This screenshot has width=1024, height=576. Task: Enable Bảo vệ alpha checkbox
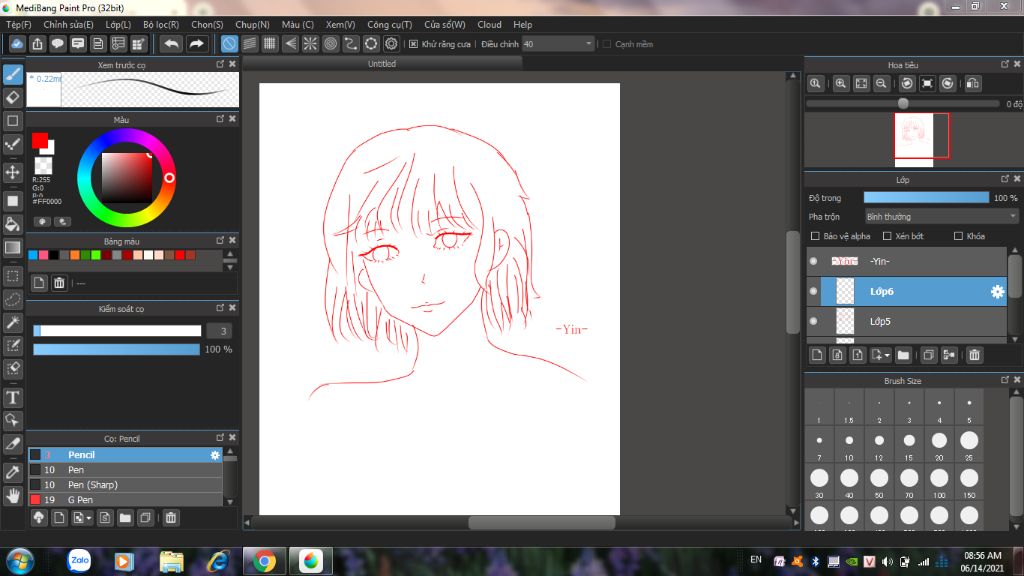(815, 236)
